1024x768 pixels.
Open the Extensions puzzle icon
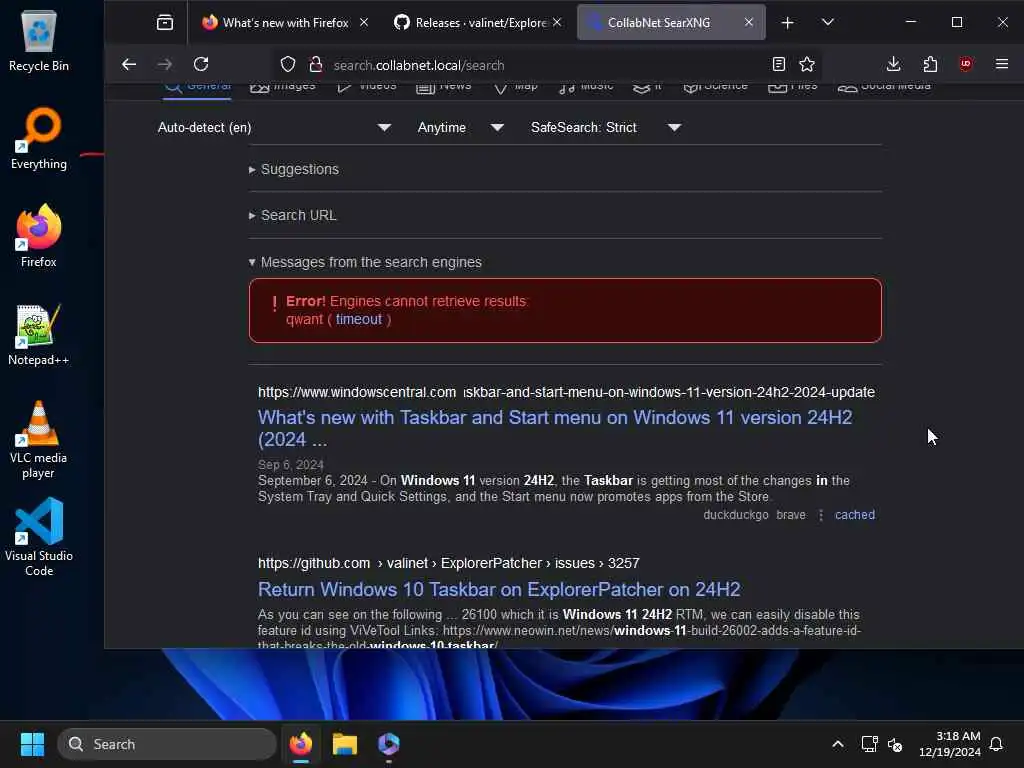pos(930,64)
